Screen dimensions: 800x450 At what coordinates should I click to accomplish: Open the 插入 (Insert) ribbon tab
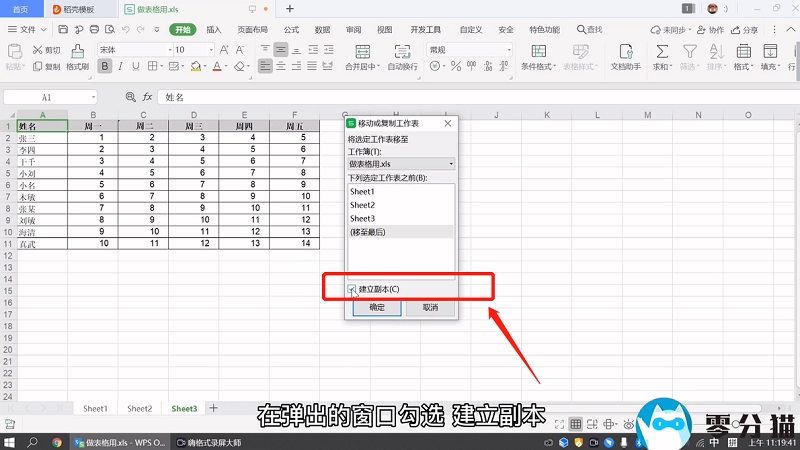point(214,30)
